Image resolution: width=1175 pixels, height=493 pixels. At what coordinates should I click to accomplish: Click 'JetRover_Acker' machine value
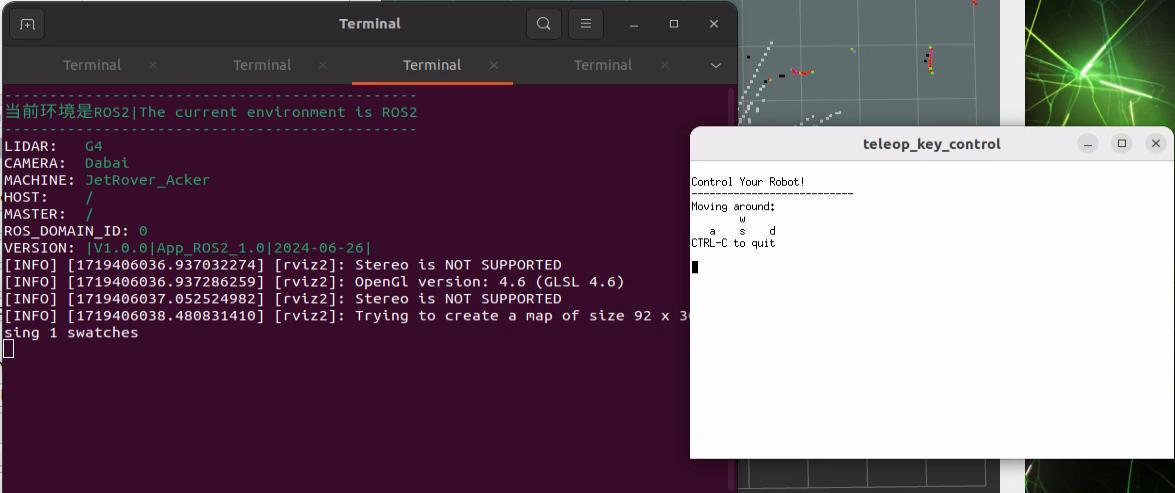tap(148, 180)
